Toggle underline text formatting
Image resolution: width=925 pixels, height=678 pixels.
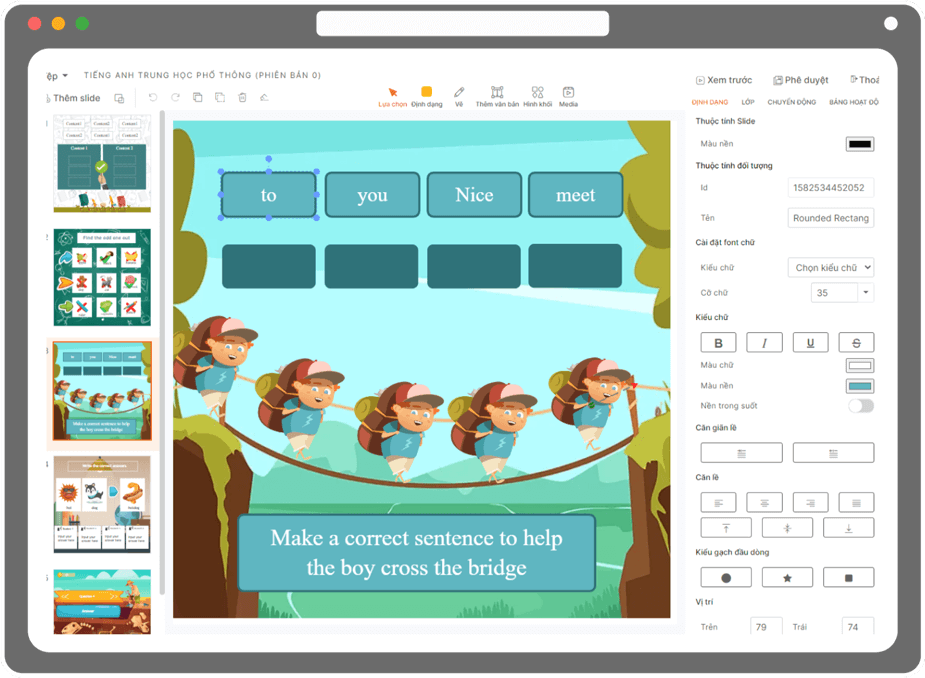pos(810,343)
